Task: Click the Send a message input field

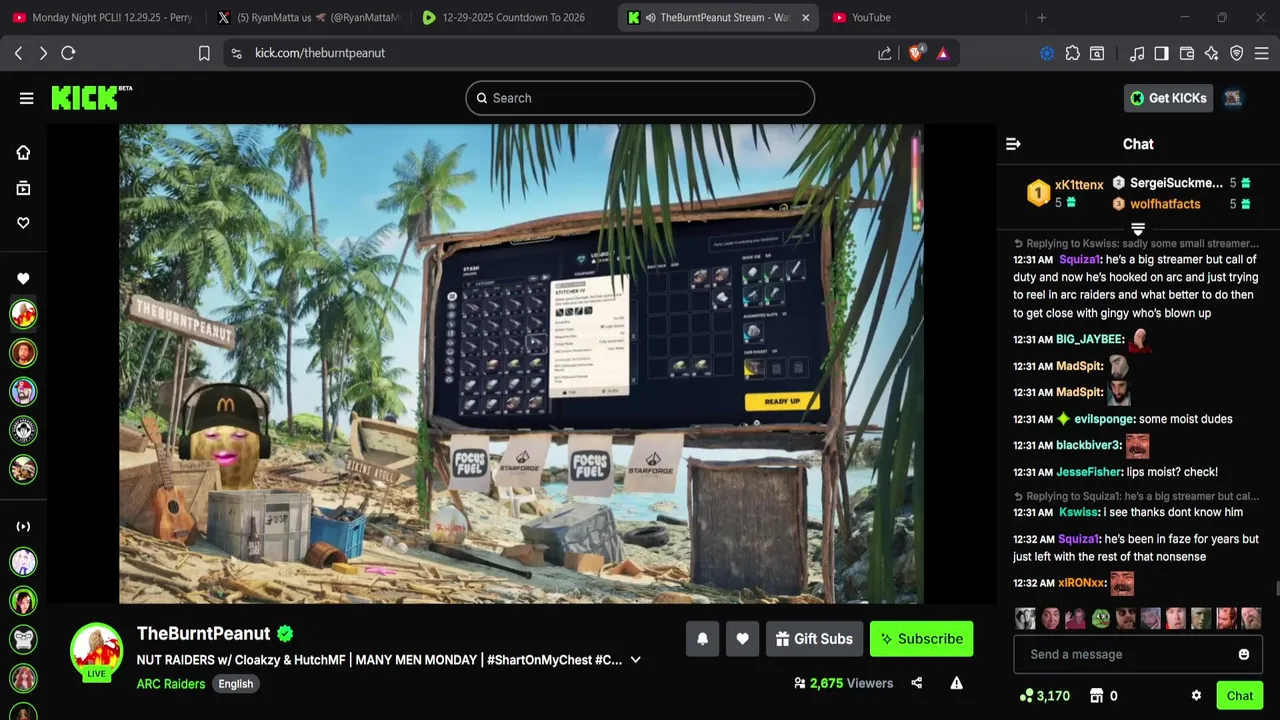Action: click(x=1125, y=654)
